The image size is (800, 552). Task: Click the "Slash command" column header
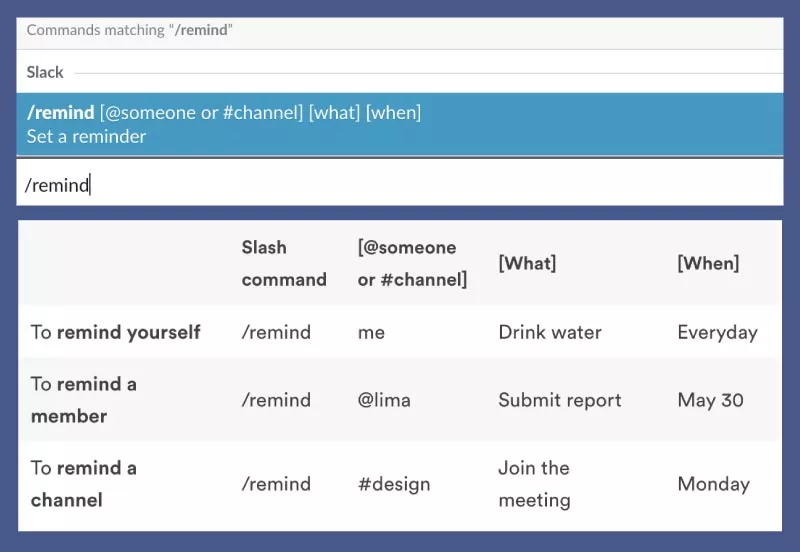284,263
